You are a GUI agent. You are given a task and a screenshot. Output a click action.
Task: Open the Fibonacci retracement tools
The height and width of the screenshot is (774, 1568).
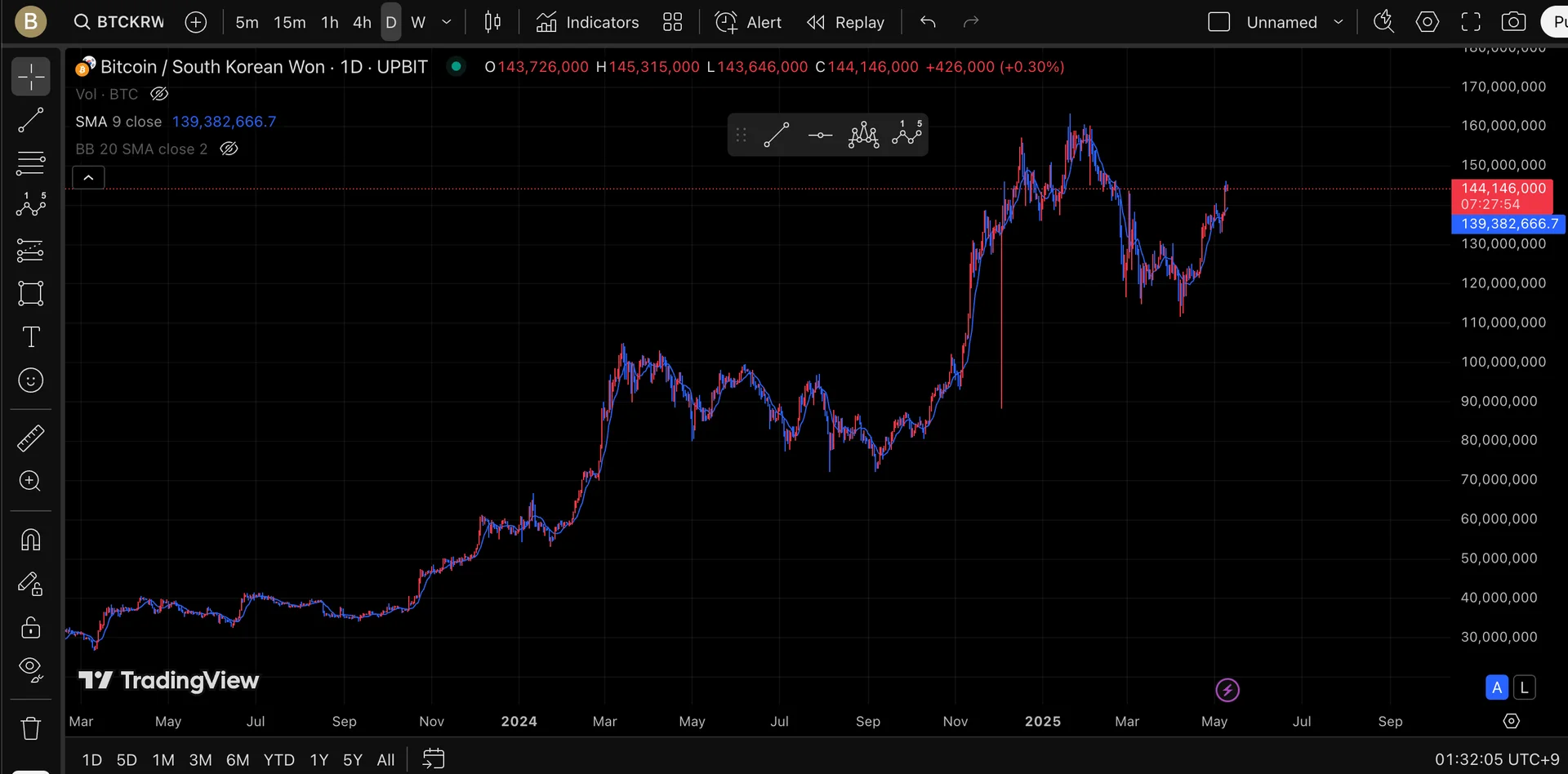coord(31,163)
